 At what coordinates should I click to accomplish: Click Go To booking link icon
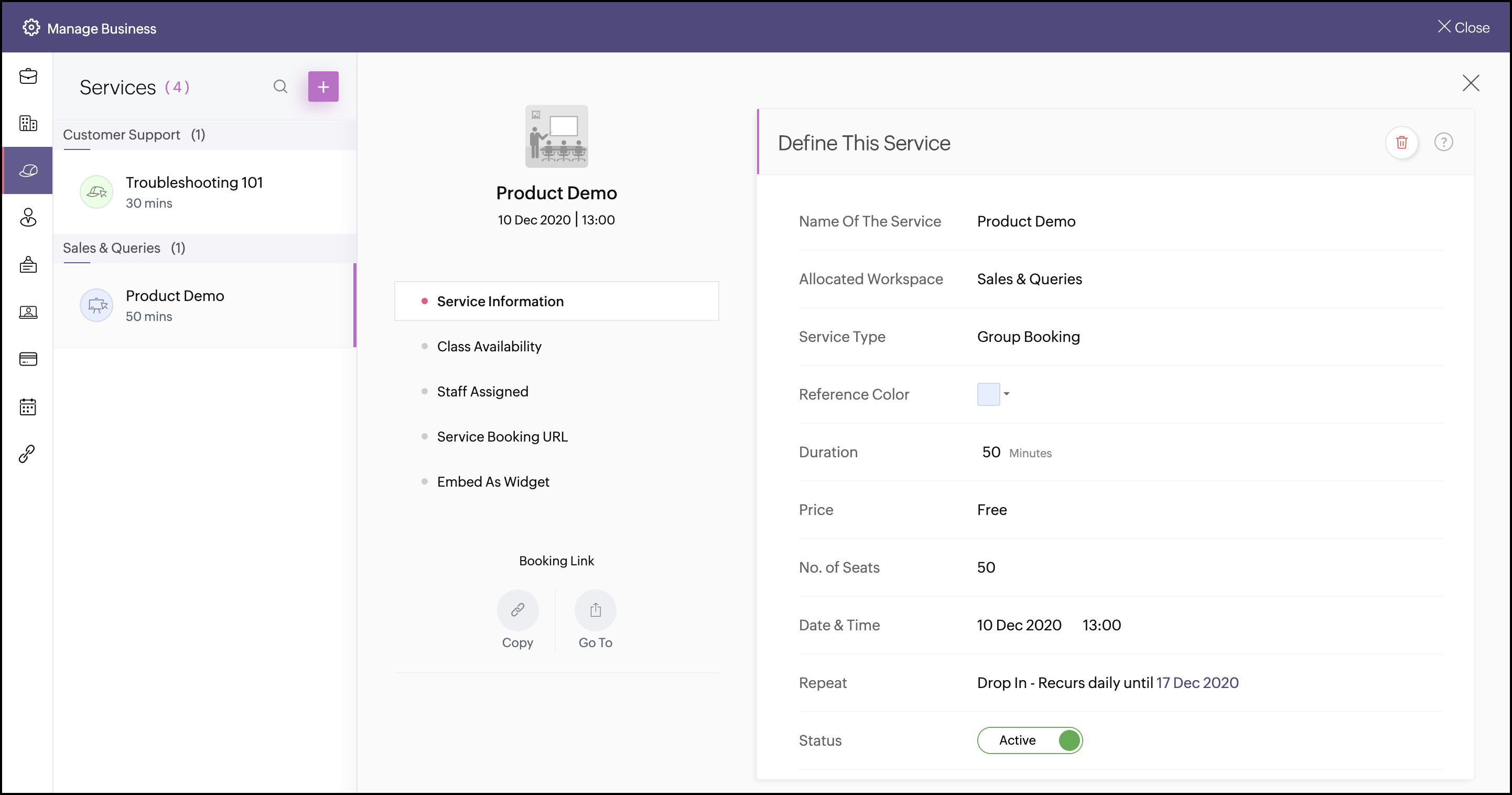(595, 610)
